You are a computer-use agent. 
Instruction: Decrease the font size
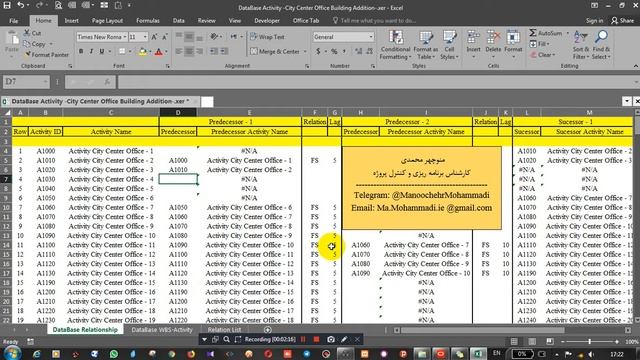click(164, 37)
